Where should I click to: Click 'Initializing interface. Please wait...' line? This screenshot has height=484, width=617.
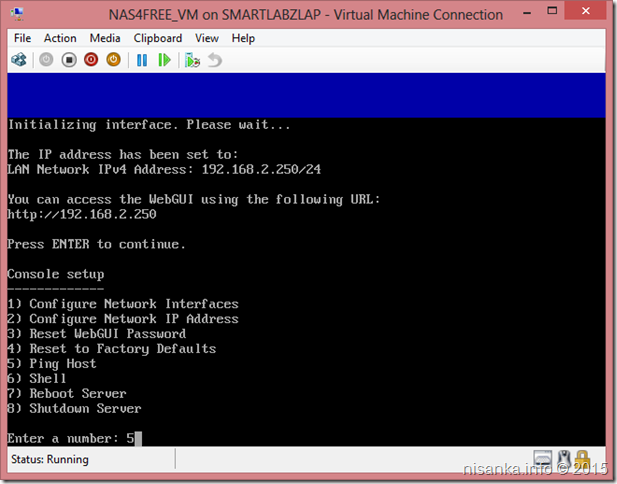[149, 125]
